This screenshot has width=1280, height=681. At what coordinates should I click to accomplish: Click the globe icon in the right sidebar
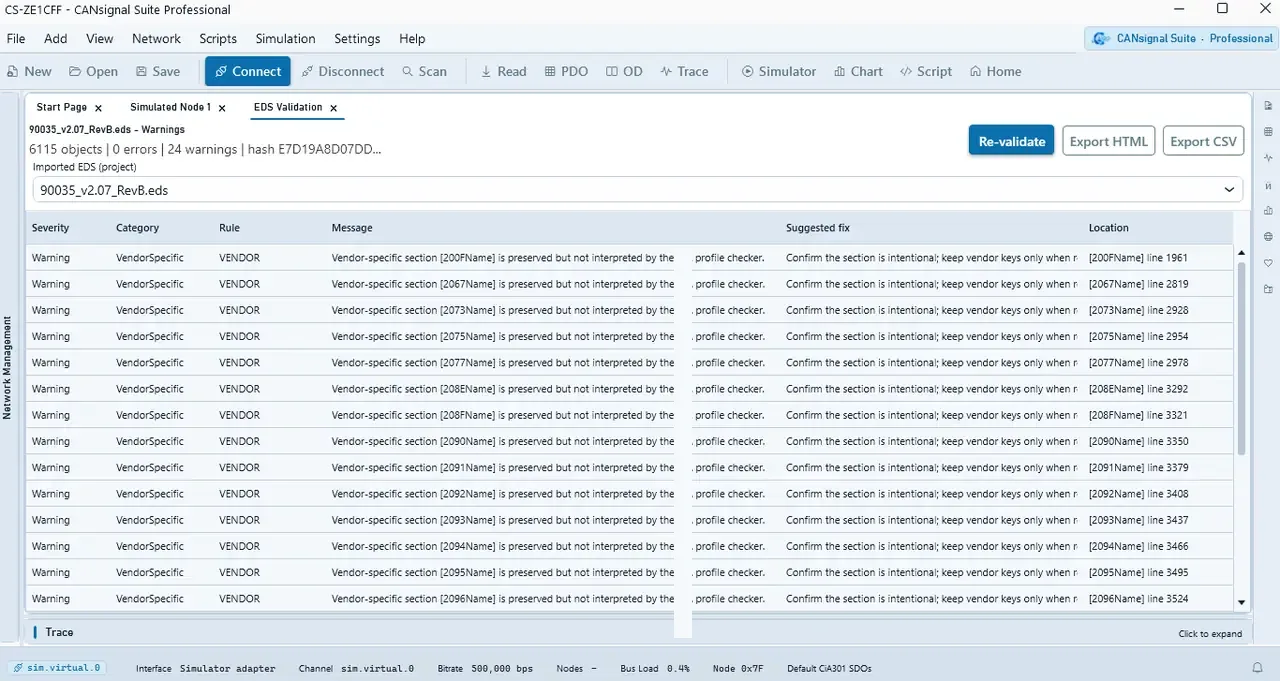(x=1268, y=237)
